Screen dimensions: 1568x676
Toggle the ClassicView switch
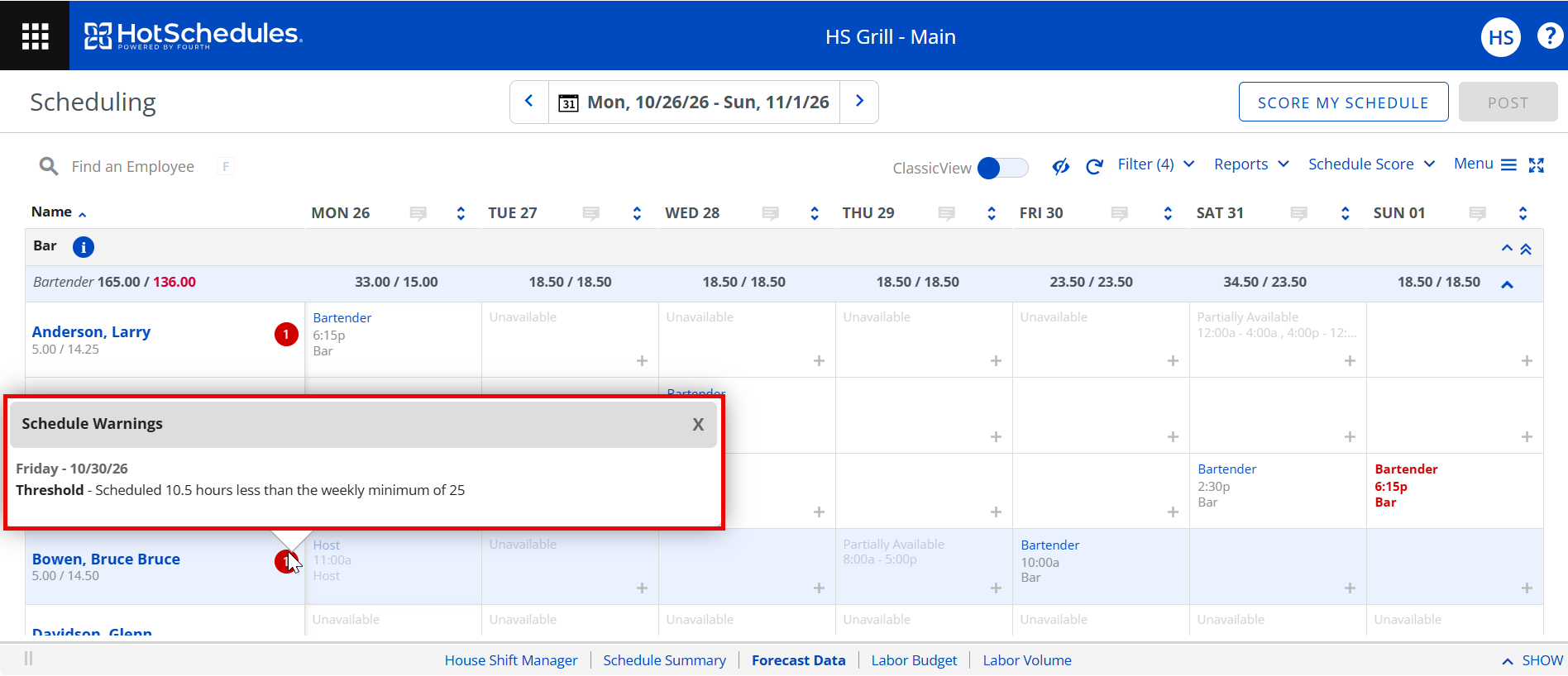click(1002, 168)
